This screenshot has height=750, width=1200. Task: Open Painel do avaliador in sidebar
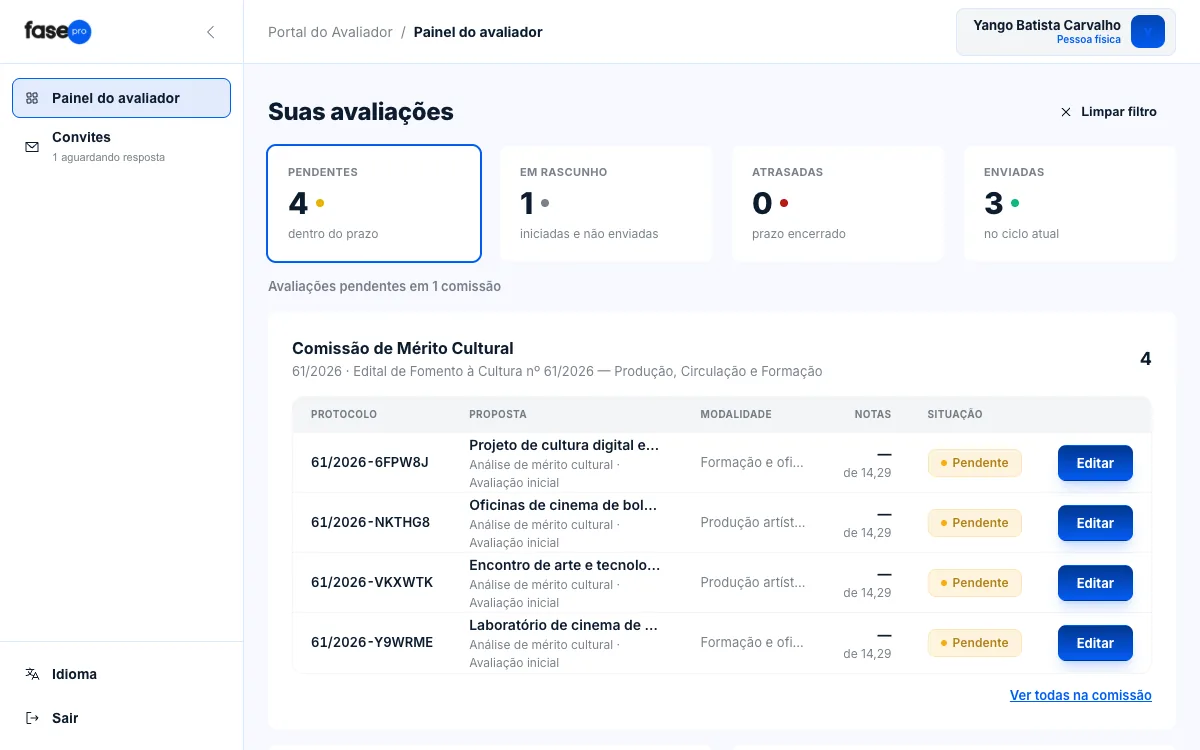(x=121, y=98)
